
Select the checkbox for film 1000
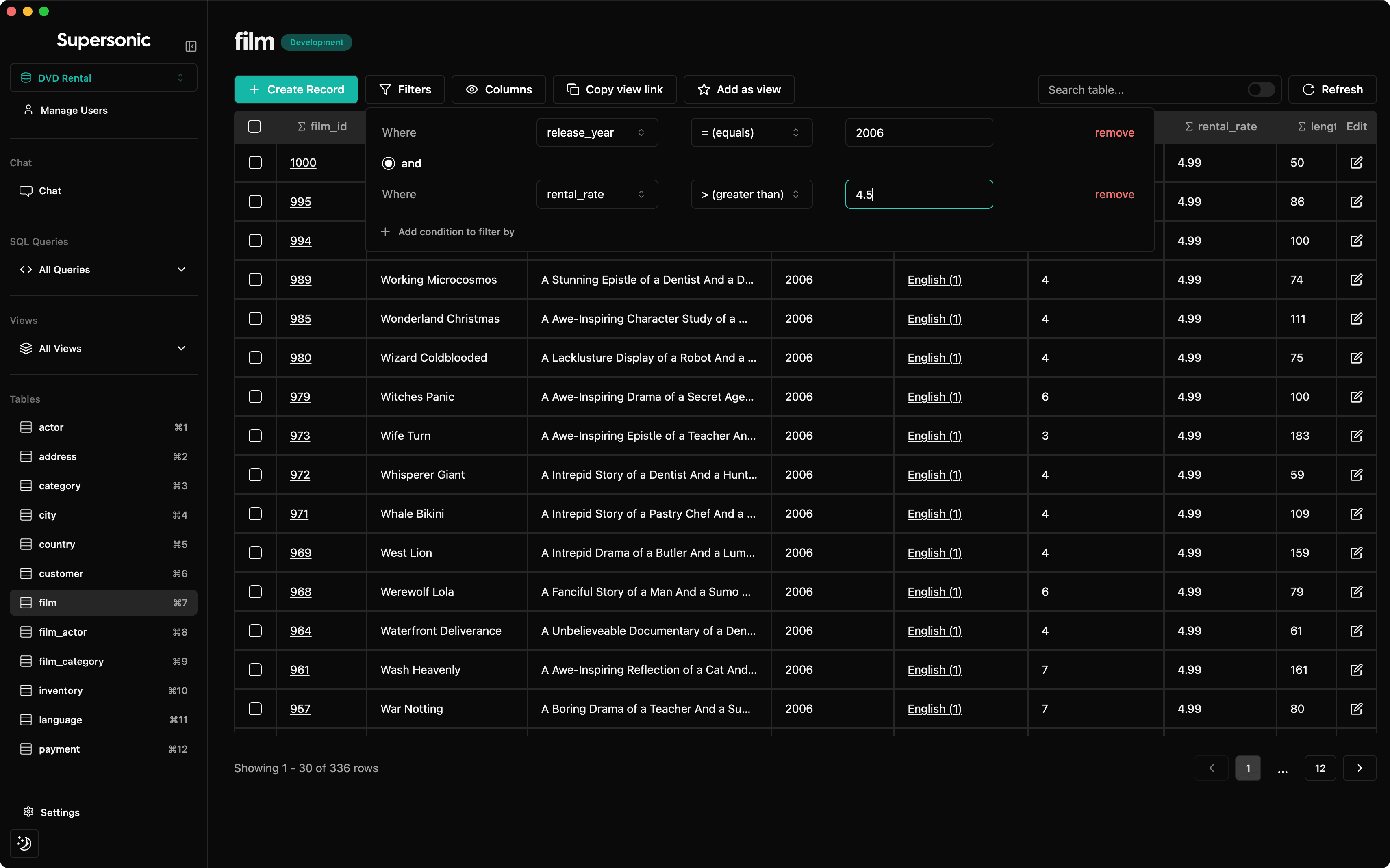coord(255,163)
